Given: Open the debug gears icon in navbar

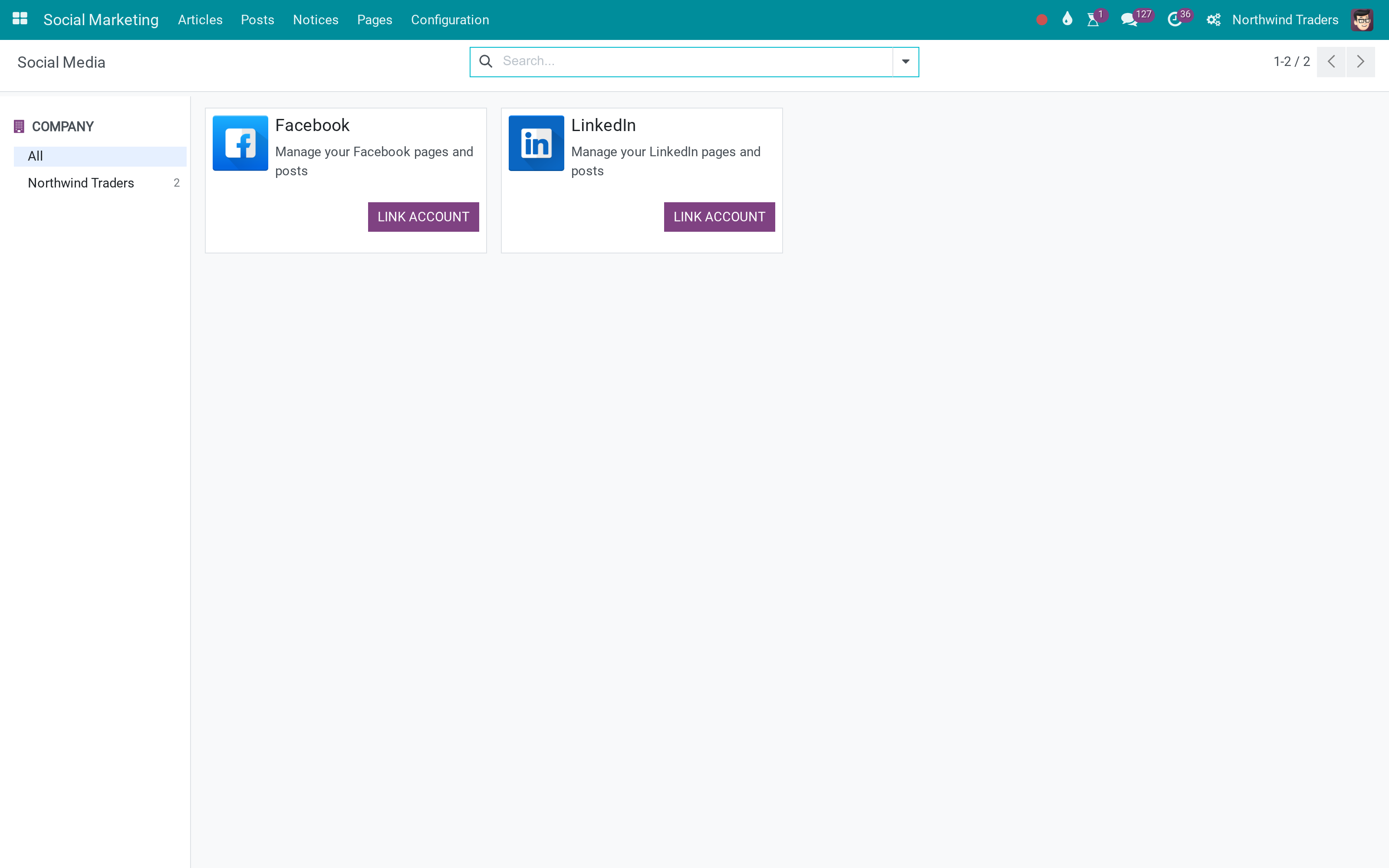Looking at the screenshot, I should coord(1213,20).
